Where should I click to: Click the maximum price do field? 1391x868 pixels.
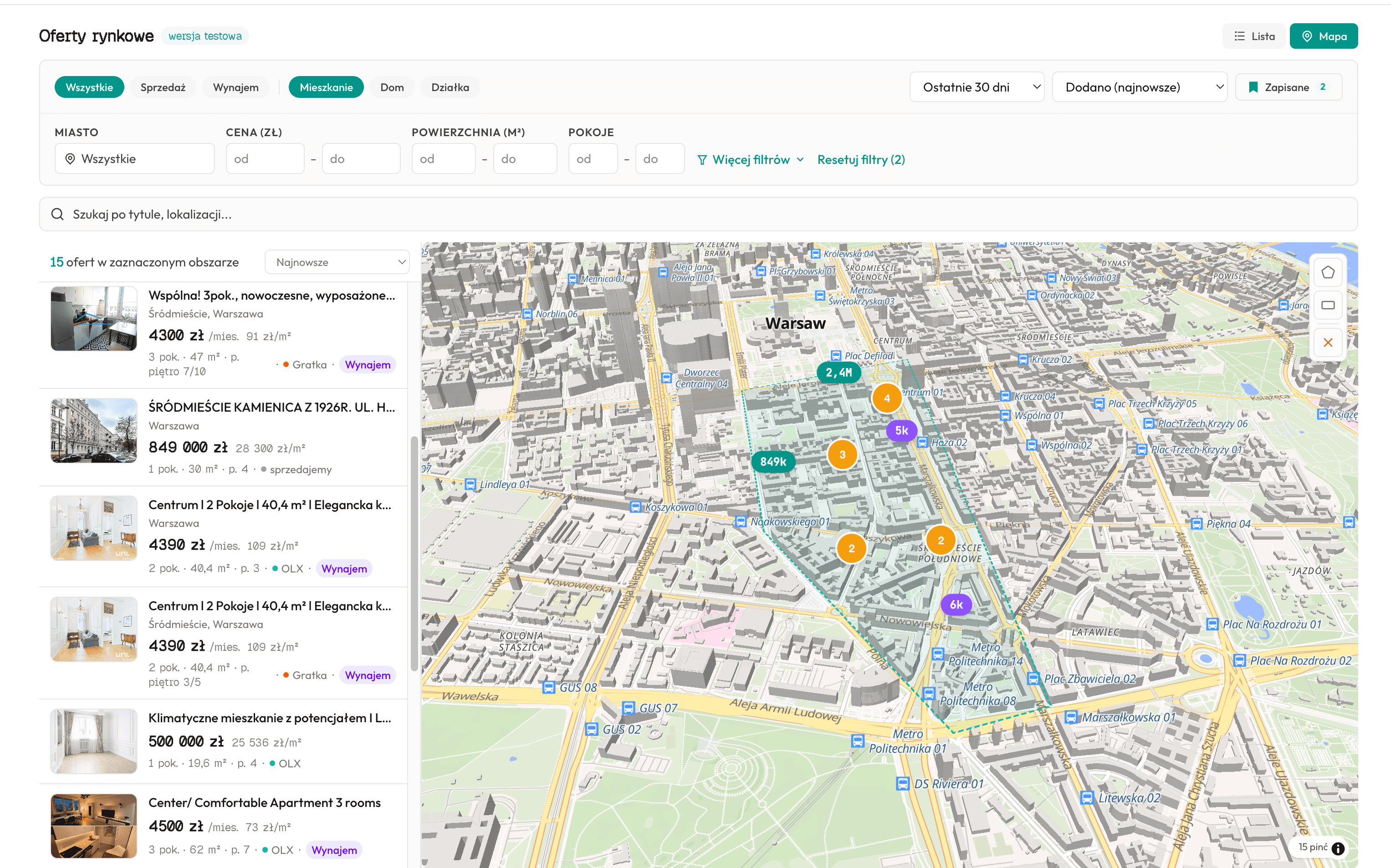tap(361, 159)
